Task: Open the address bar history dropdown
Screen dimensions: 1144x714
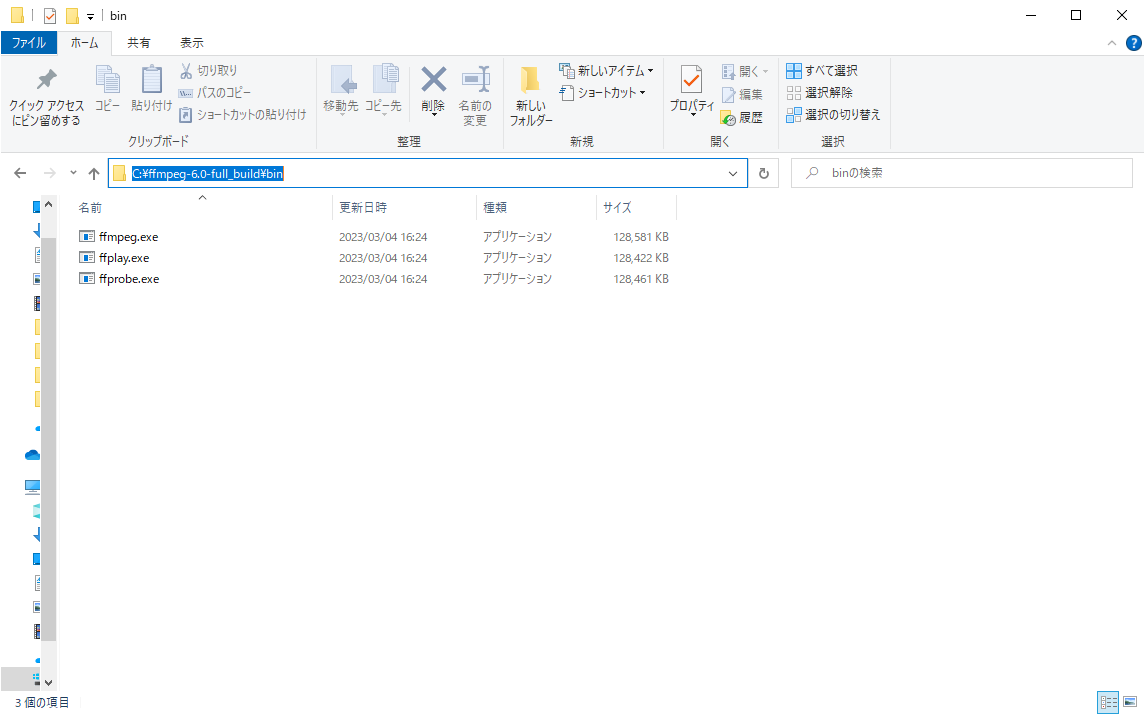Action: tap(733, 172)
